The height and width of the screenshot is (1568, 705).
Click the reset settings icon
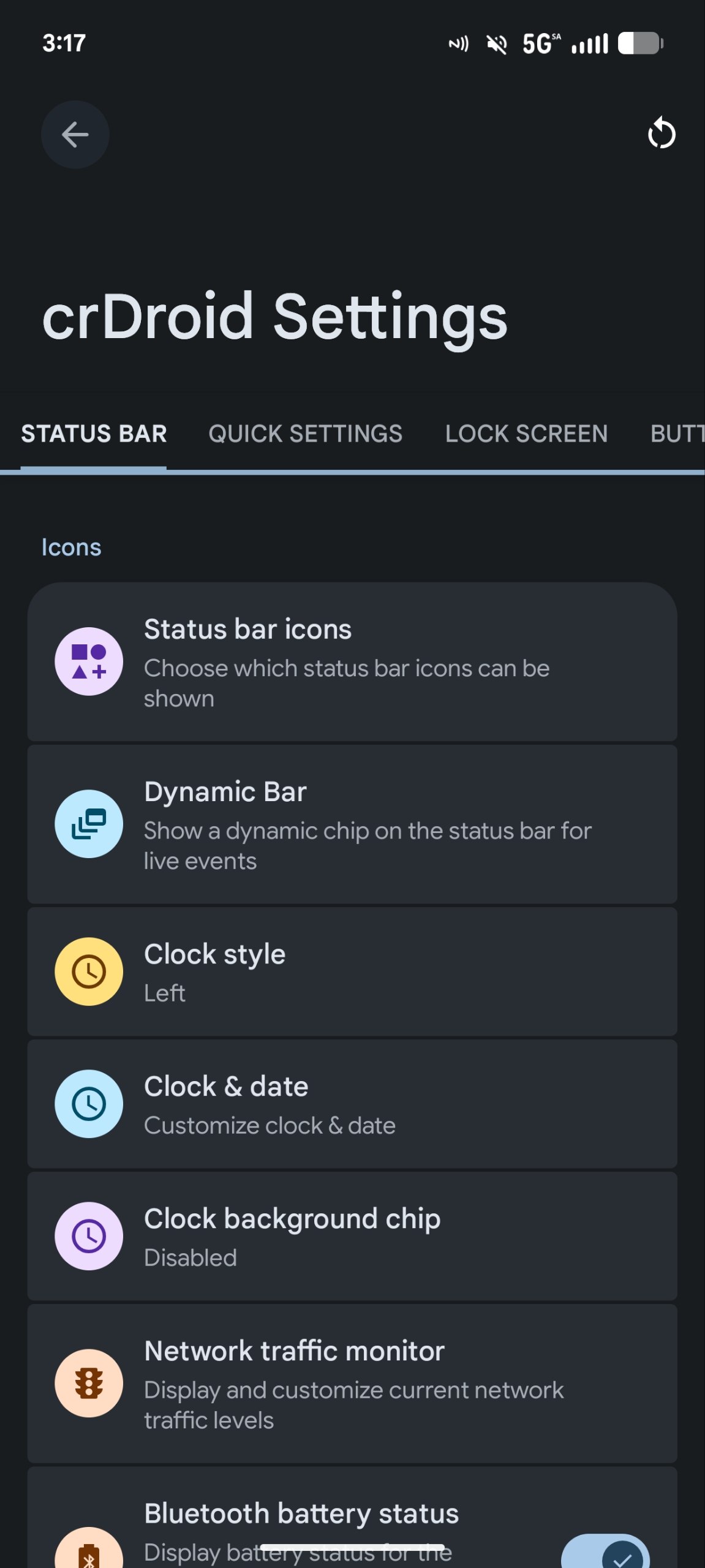coord(662,133)
